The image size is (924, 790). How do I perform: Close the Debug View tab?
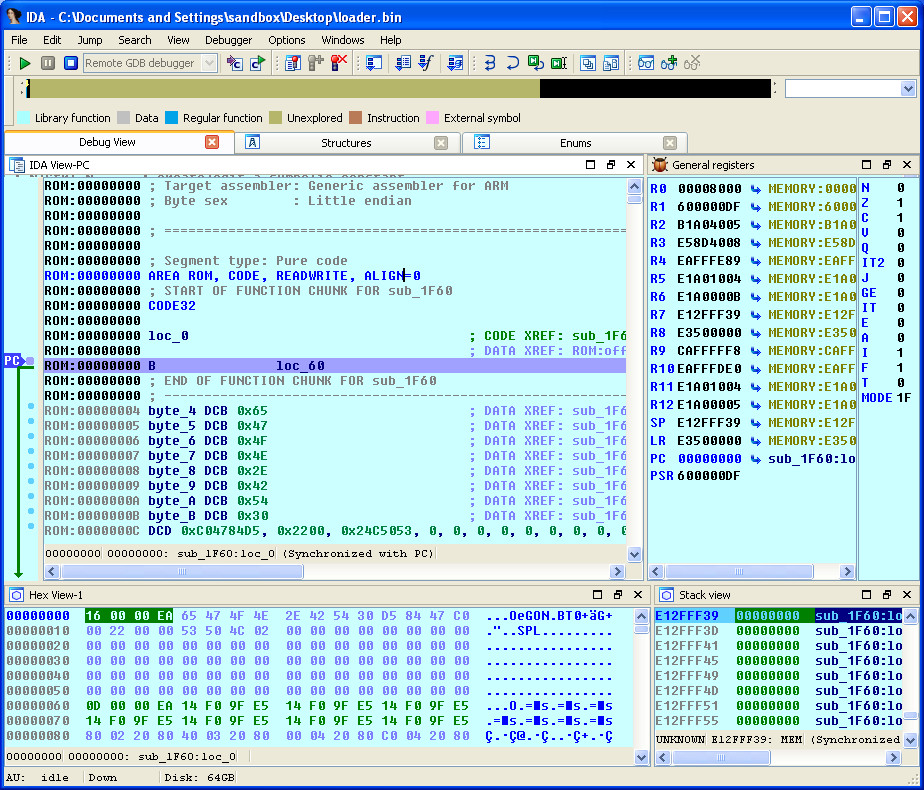click(212, 142)
